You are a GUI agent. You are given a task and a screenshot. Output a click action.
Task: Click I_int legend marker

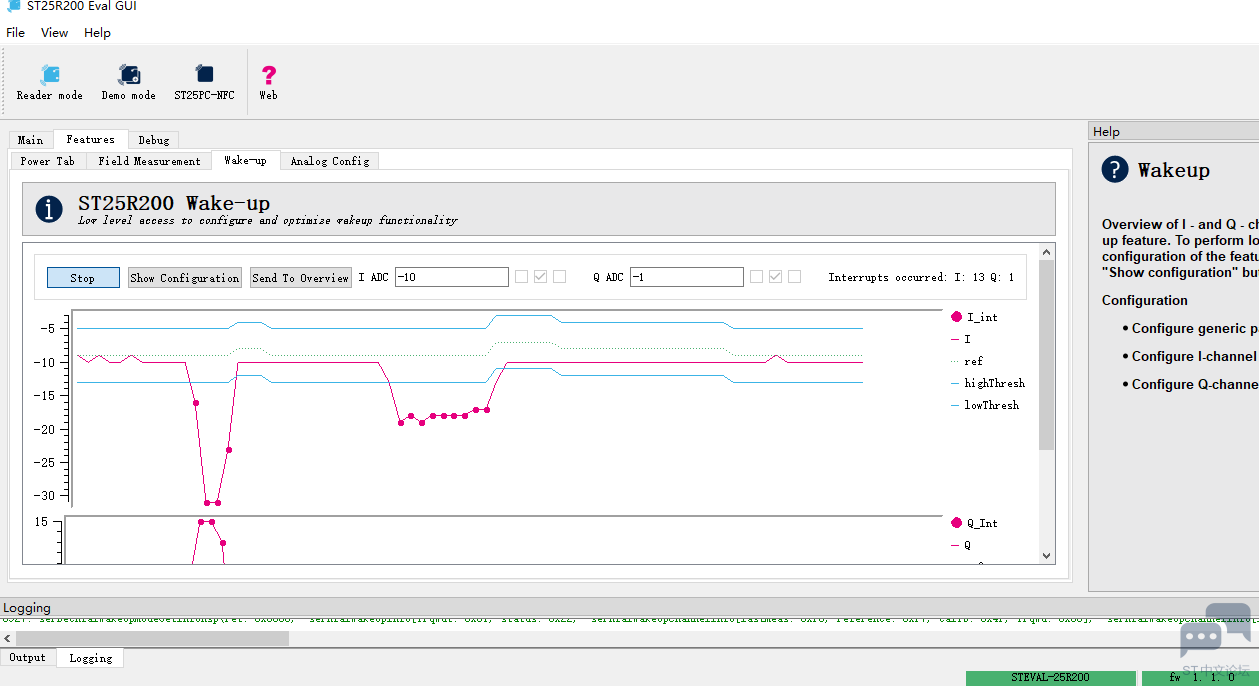coord(956,317)
